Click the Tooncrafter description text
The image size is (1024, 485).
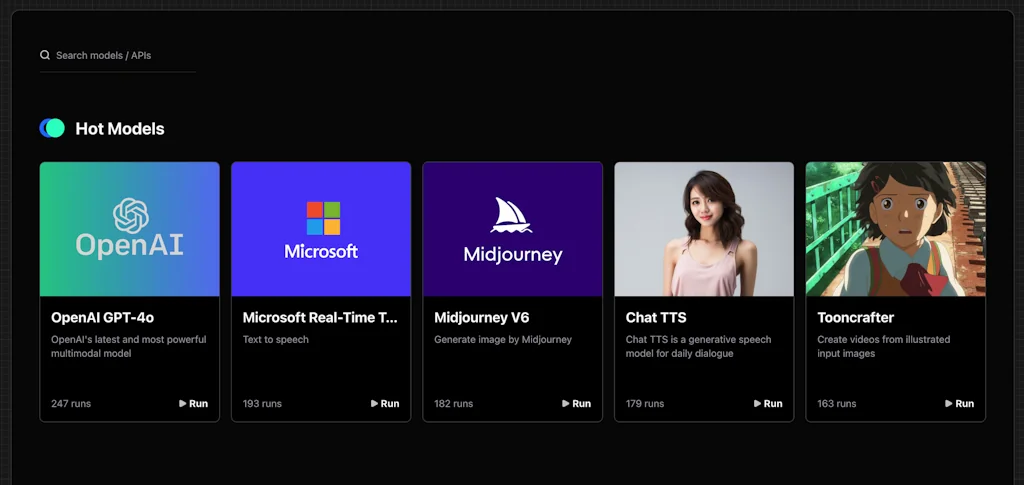[x=883, y=346]
